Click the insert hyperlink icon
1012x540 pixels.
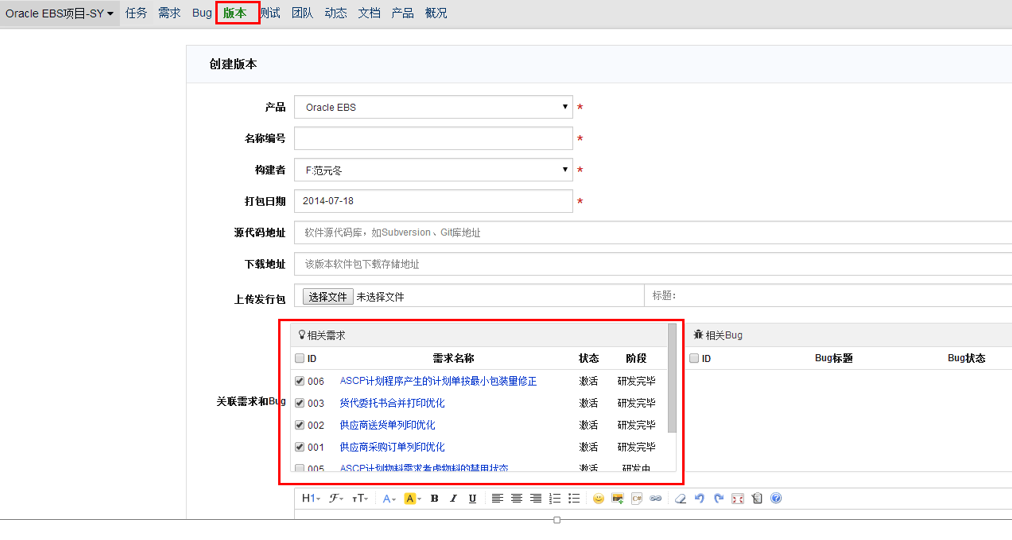(x=656, y=499)
